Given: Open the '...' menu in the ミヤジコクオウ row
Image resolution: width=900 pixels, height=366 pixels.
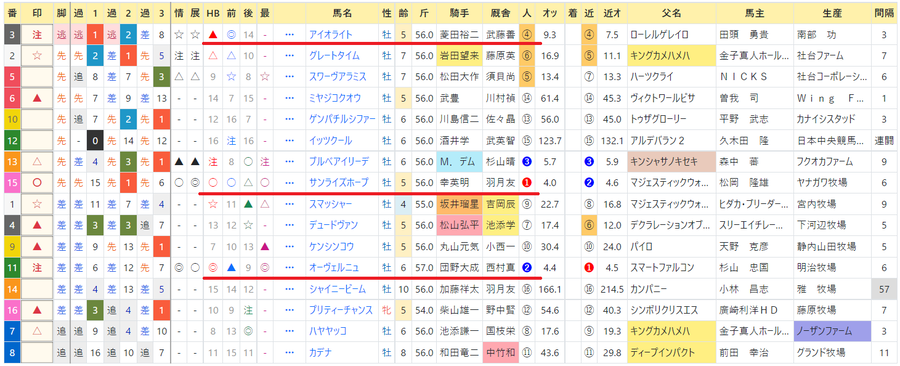Looking at the screenshot, I should [x=289, y=98].
